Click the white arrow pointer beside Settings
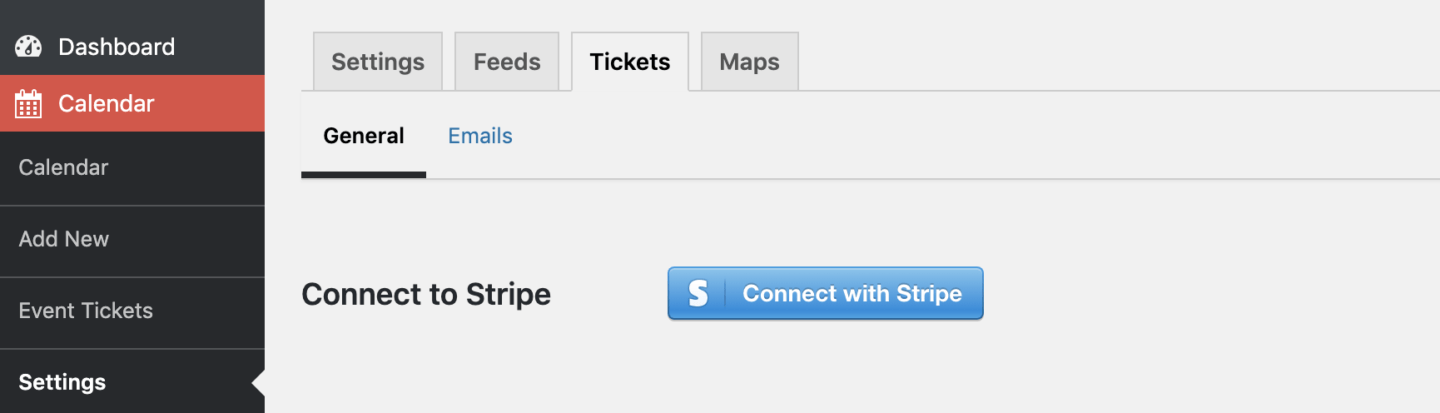Screen dimensions: 1440x413 pyautogui.click(x=258, y=382)
